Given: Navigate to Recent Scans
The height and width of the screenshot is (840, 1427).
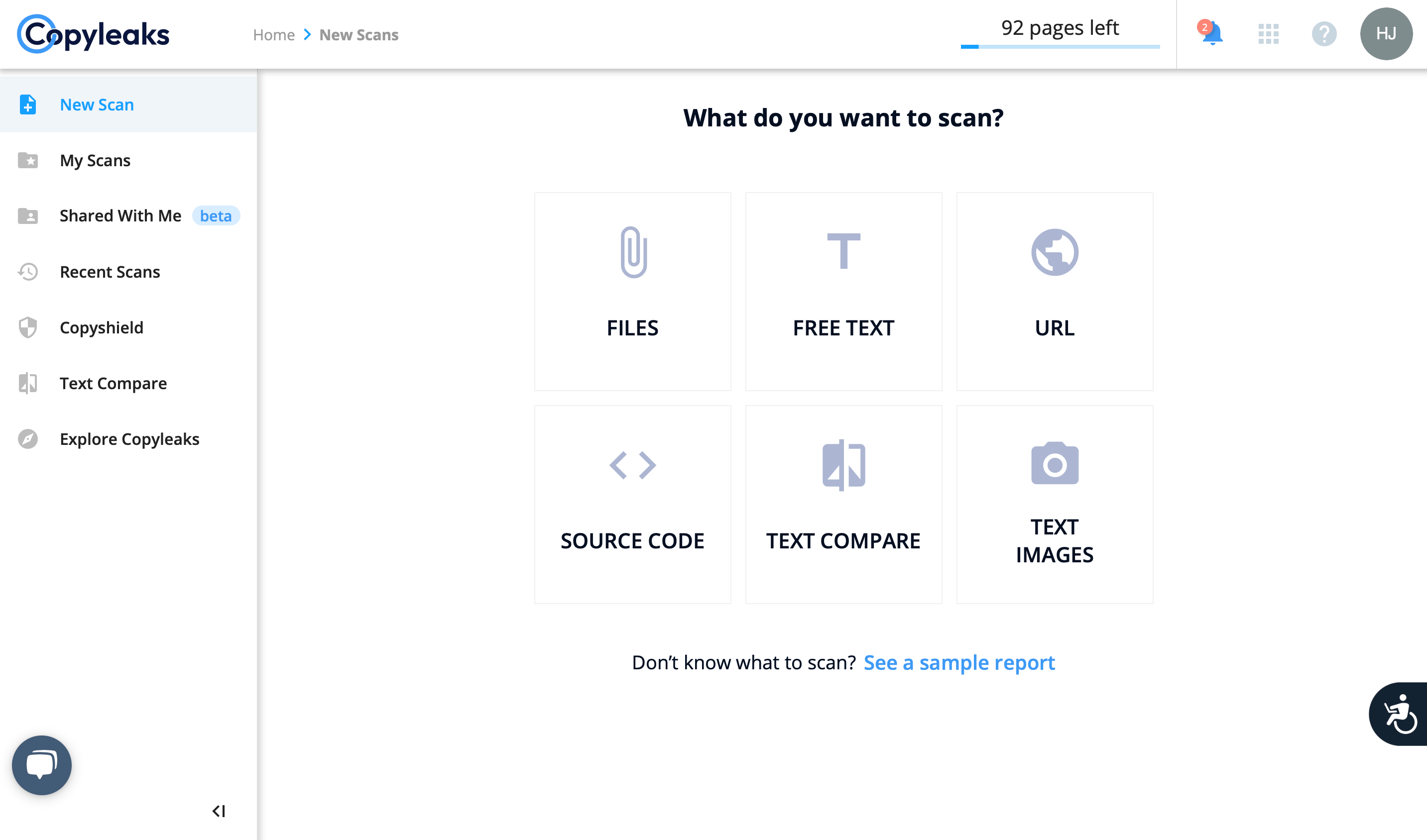Looking at the screenshot, I should (x=110, y=272).
